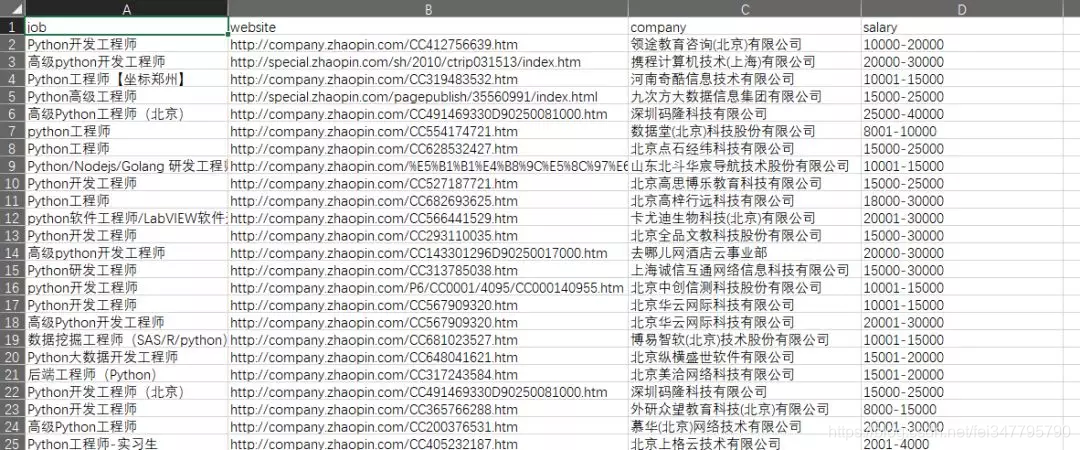Image resolution: width=1080 pixels, height=450 pixels.
Task: Select row header 5
Action: pyautogui.click(x=12, y=96)
